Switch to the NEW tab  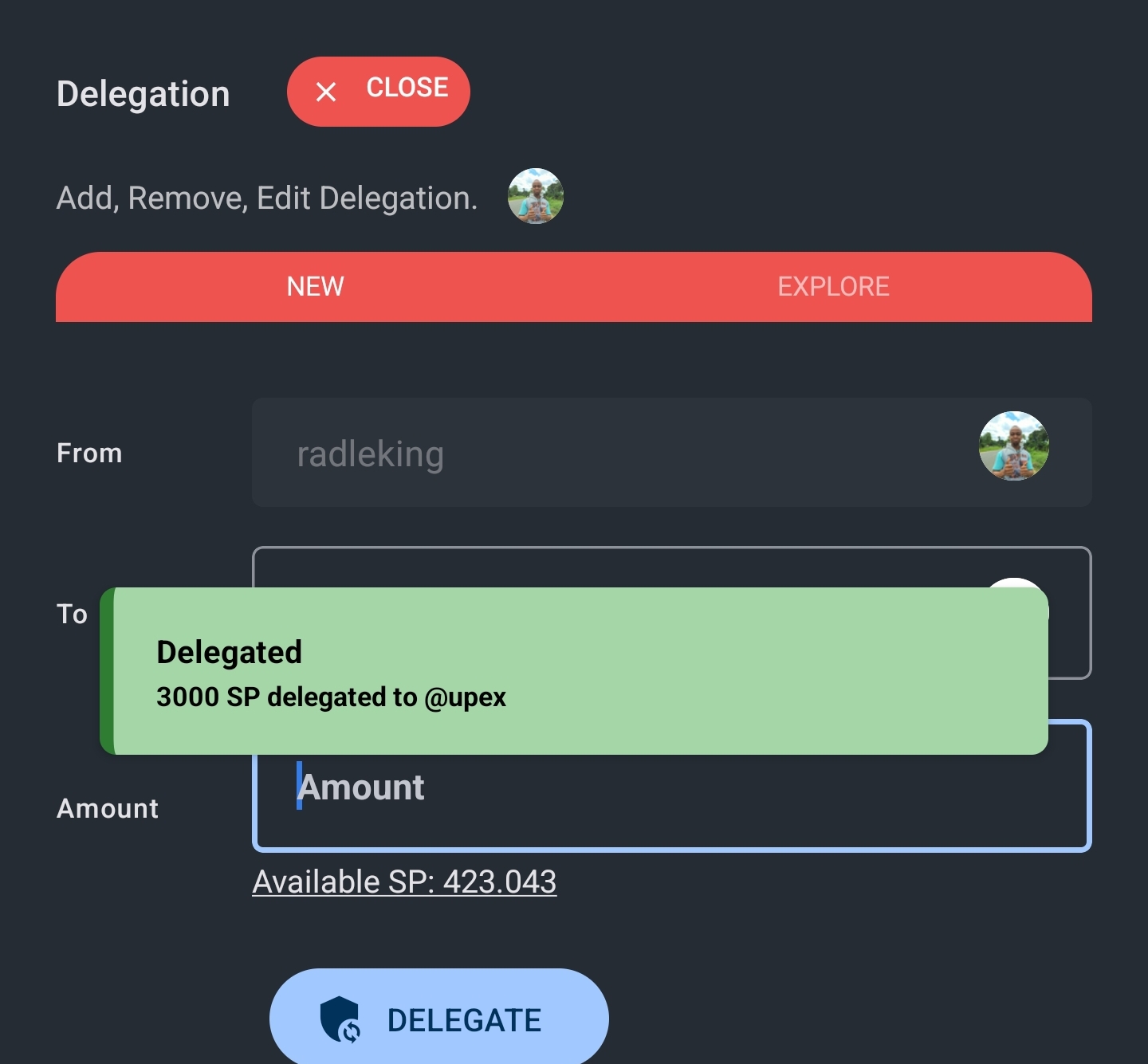point(315,287)
